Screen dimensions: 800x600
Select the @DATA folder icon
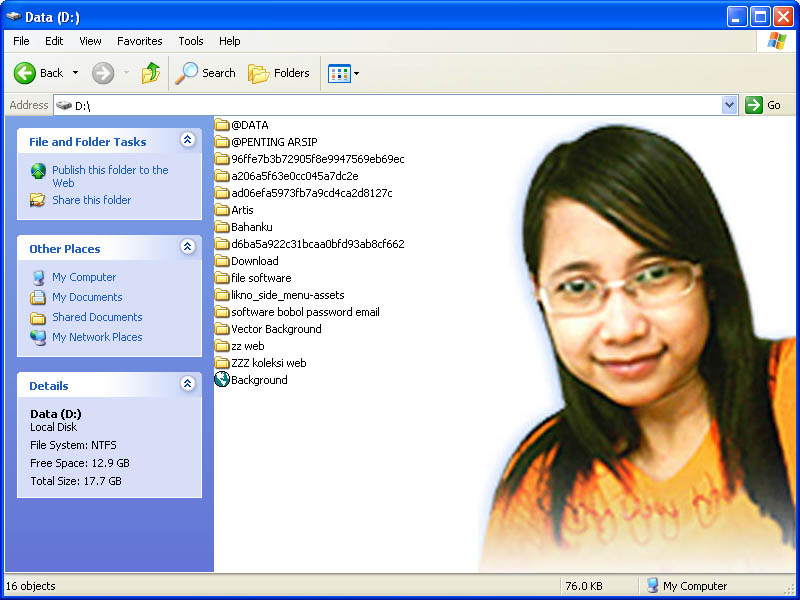222,124
